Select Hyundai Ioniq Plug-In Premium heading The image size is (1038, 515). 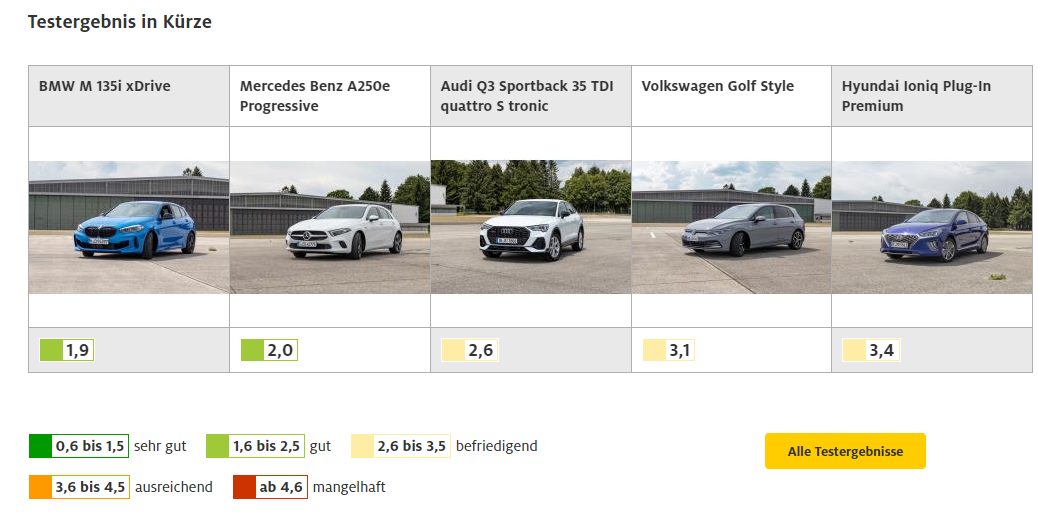pos(916,96)
